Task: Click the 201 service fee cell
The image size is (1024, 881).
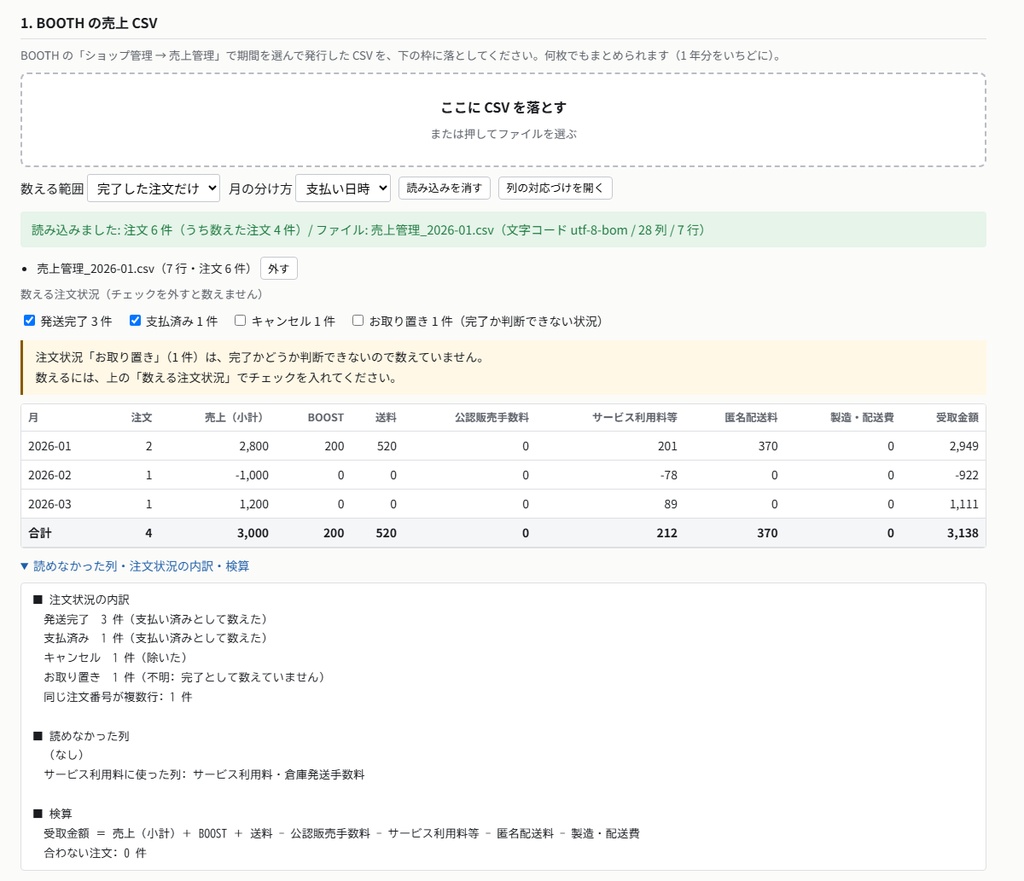Action: tap(667, 446)
